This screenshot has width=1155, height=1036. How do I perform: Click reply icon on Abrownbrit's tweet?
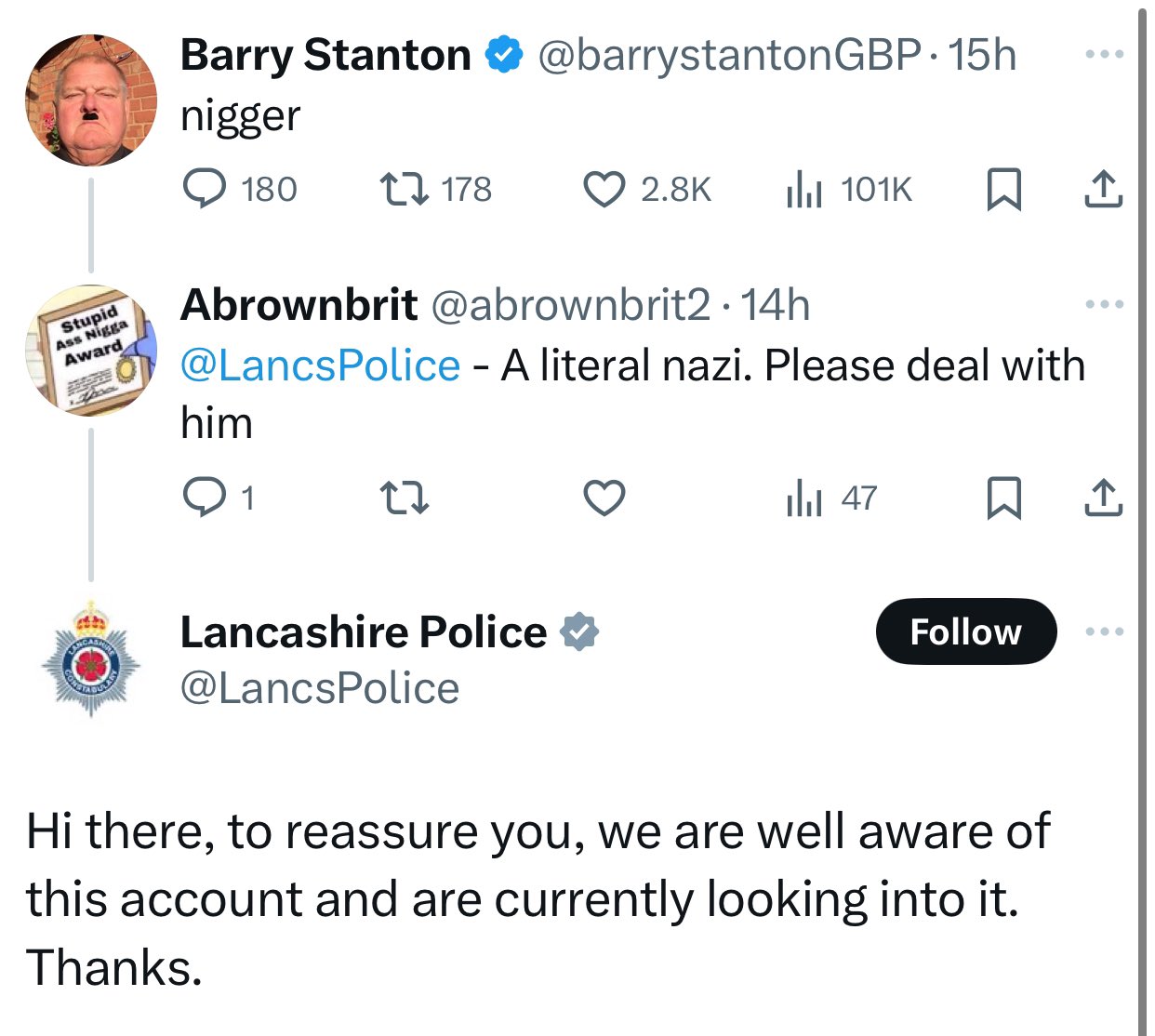pyautogui.click(x=201, y=498)
